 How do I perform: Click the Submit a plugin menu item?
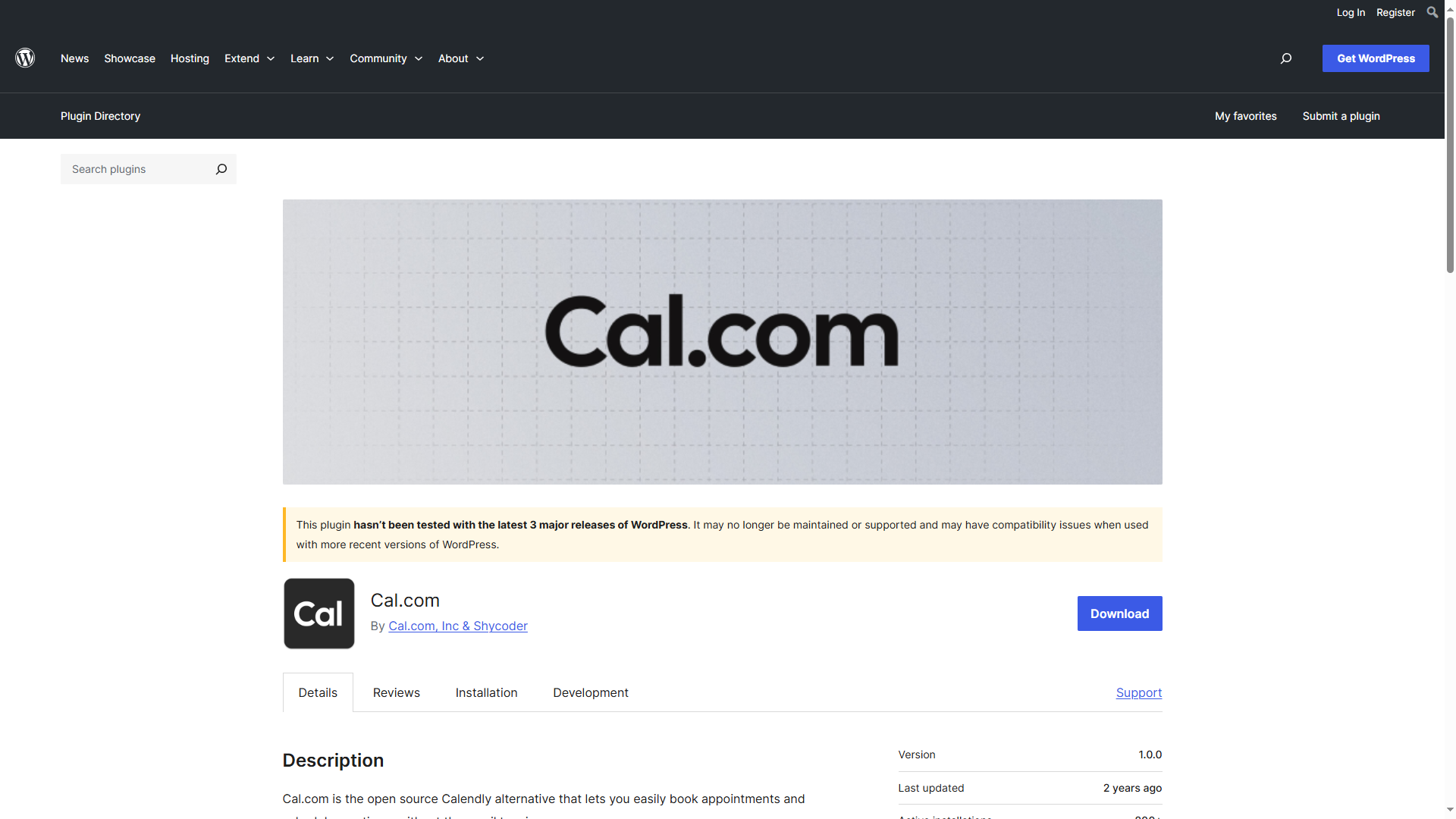pyautogui.click(x=1341, y=115)
